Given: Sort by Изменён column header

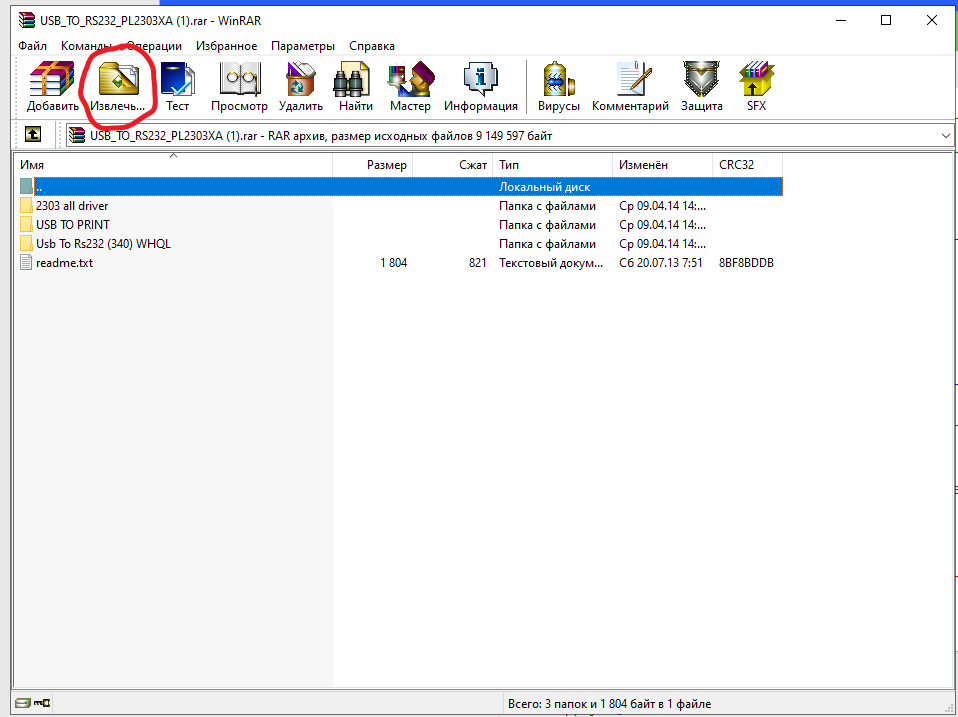Looking at the screenshot, I should pyautogui.click(x=662, y=165).
